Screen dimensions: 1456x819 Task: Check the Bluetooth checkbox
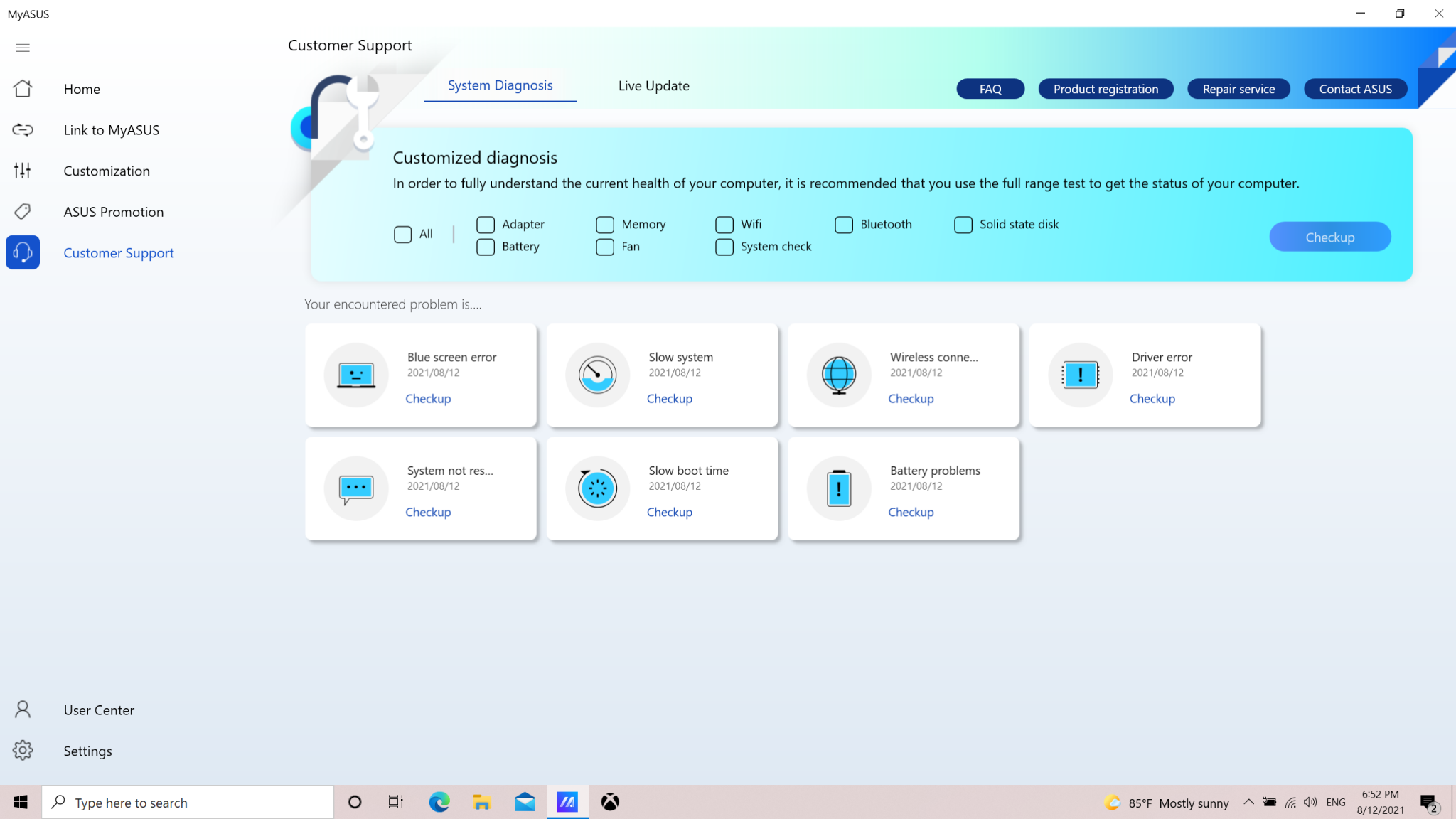click(844, 225)
